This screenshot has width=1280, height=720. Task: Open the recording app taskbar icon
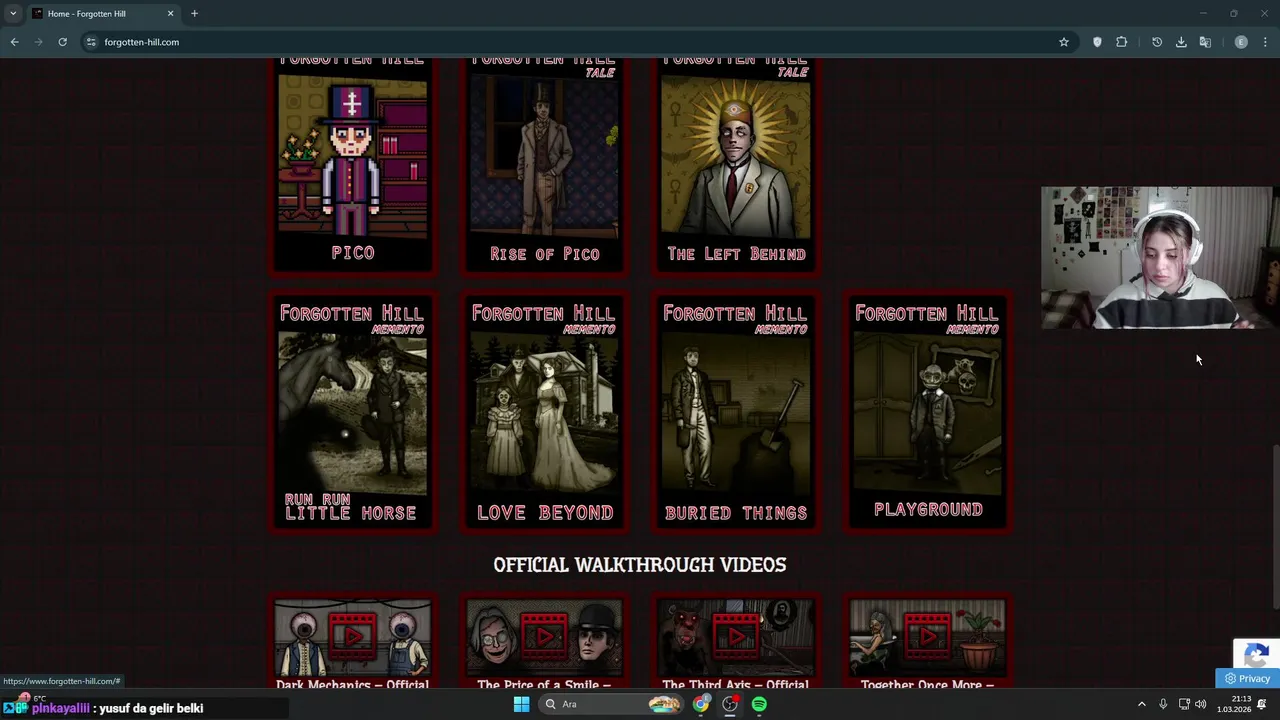(x=730, y=704)
